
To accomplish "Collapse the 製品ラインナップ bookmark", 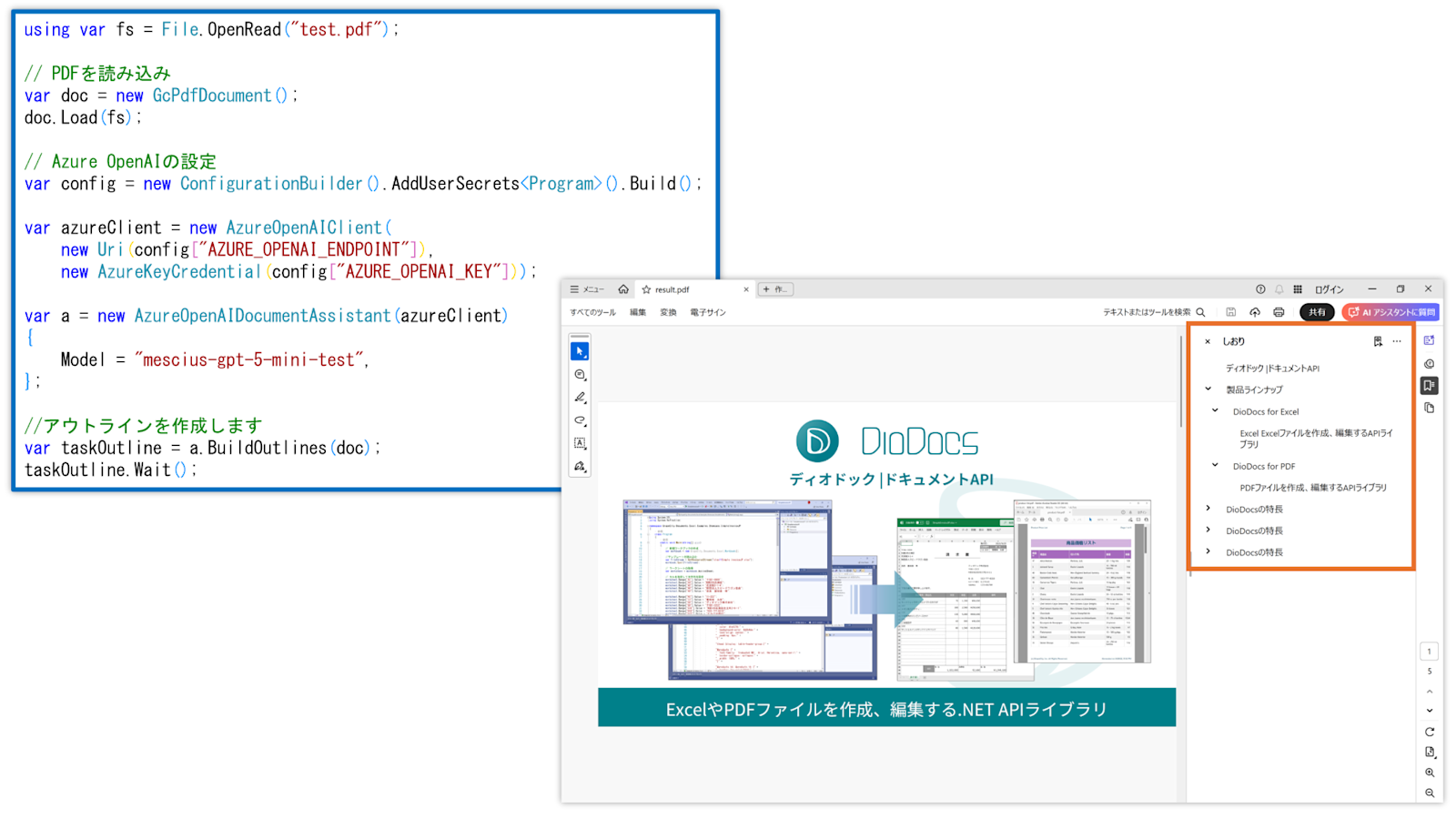I will (x=1208, y=389).
